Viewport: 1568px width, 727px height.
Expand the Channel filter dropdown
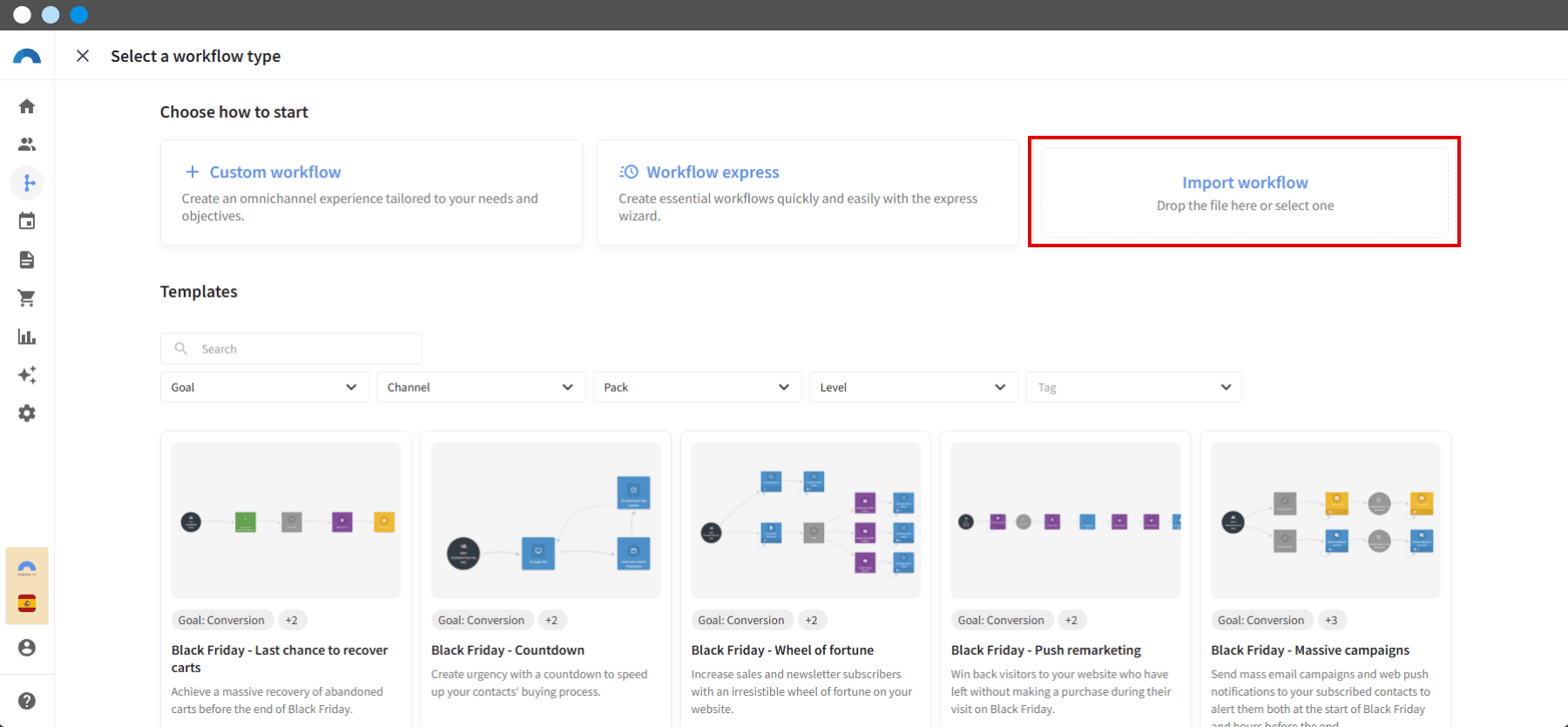481,387
